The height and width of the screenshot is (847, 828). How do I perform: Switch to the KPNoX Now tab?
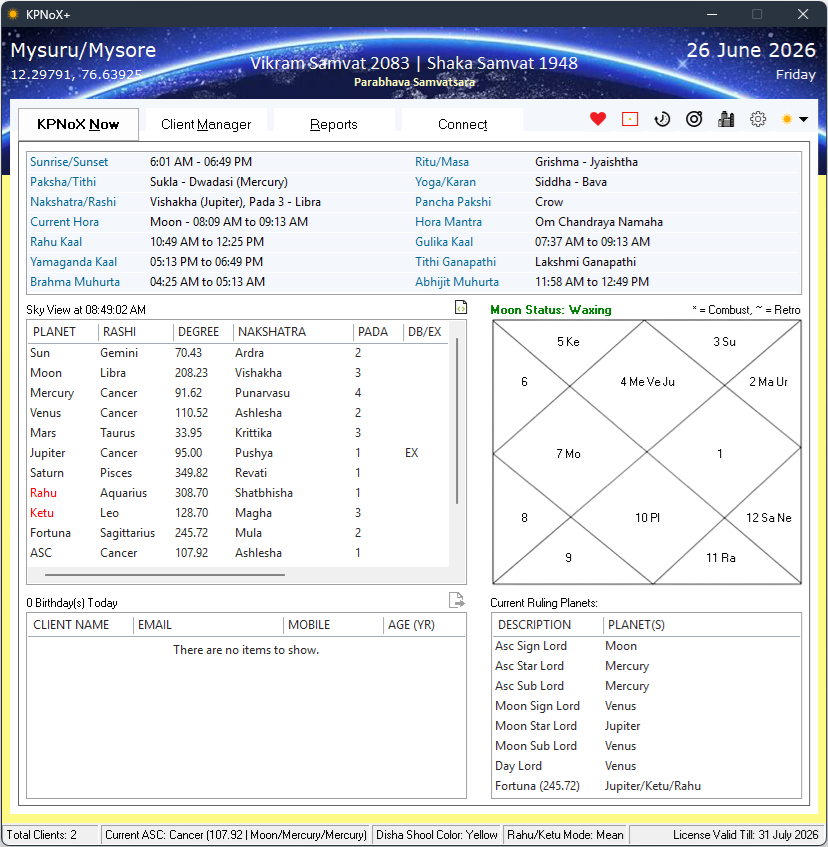[x=78, y=124]
